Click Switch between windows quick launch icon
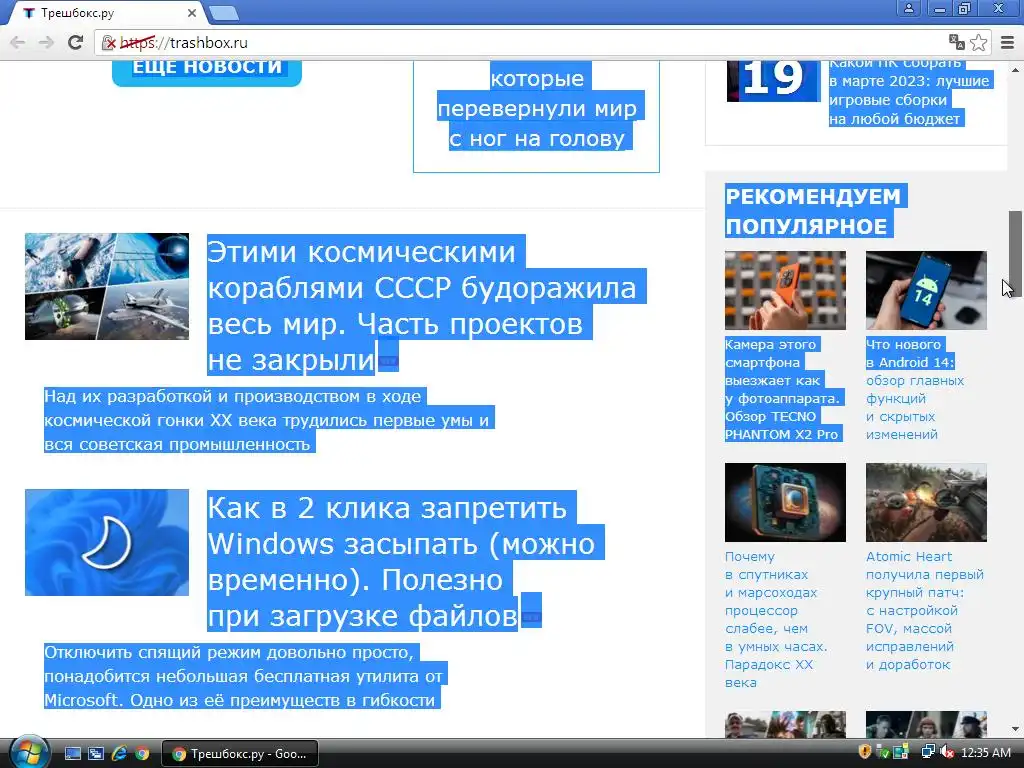The height and width of the screenshot is (768, 1024). (x=95, y=754)
